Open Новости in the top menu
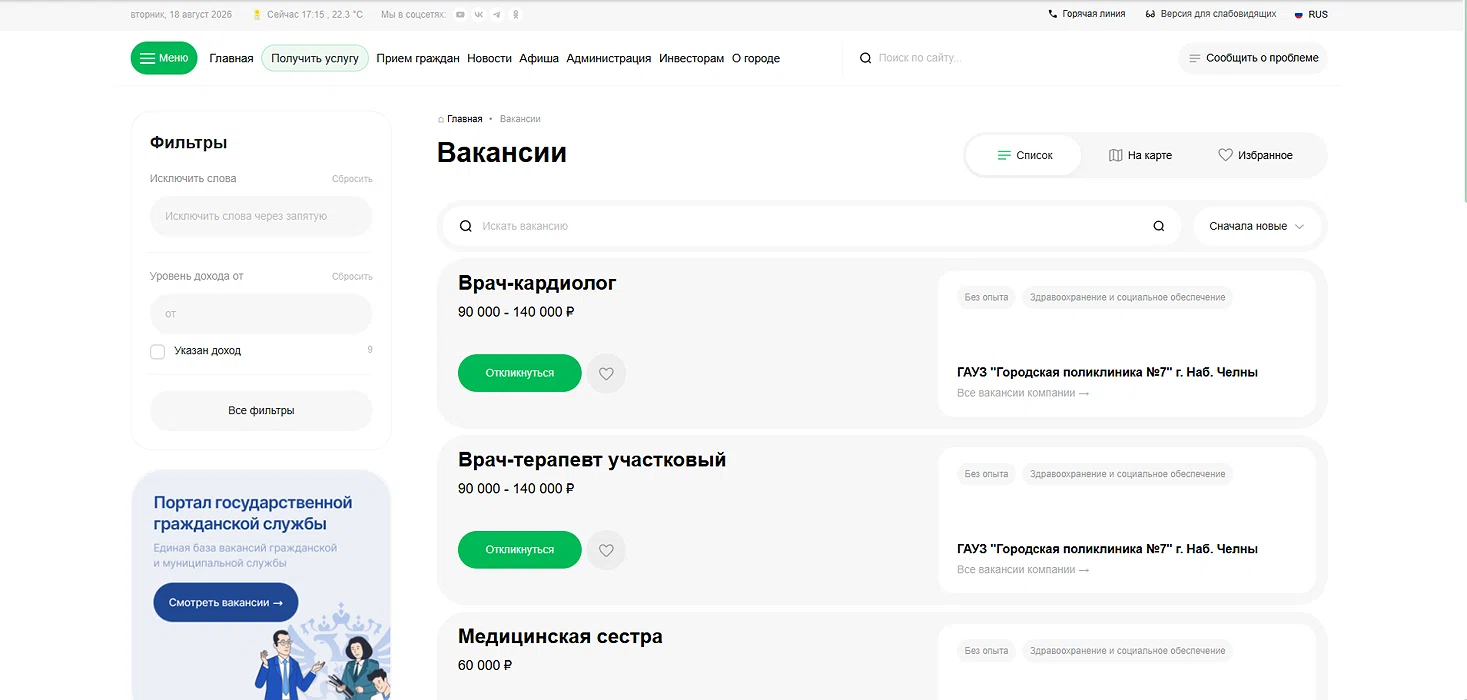This screenshot has height=700, width=1467. point(489,58)
